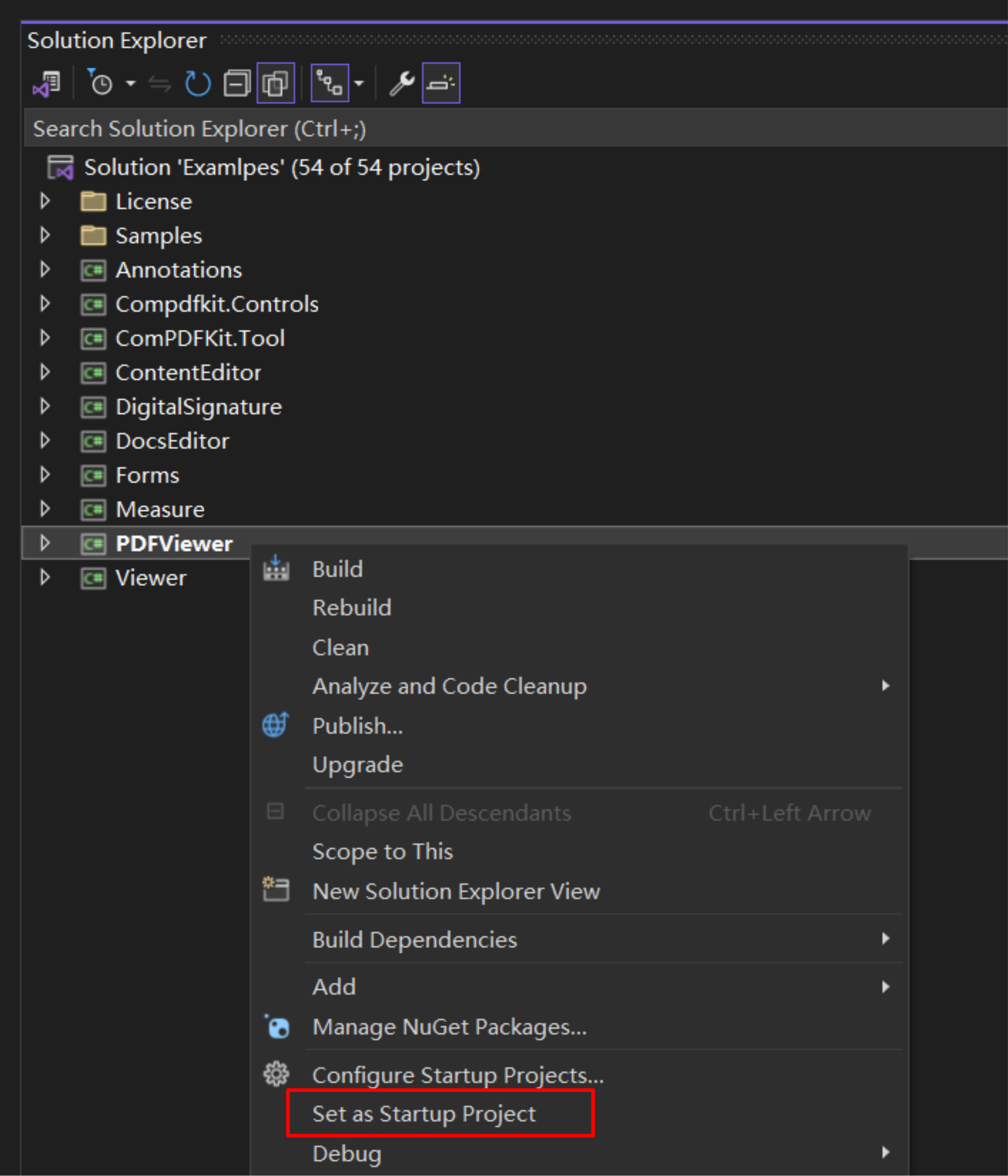1008x1176 pixels.
Task: Click Scope to This menu entry
Action: tap(383, 851)
